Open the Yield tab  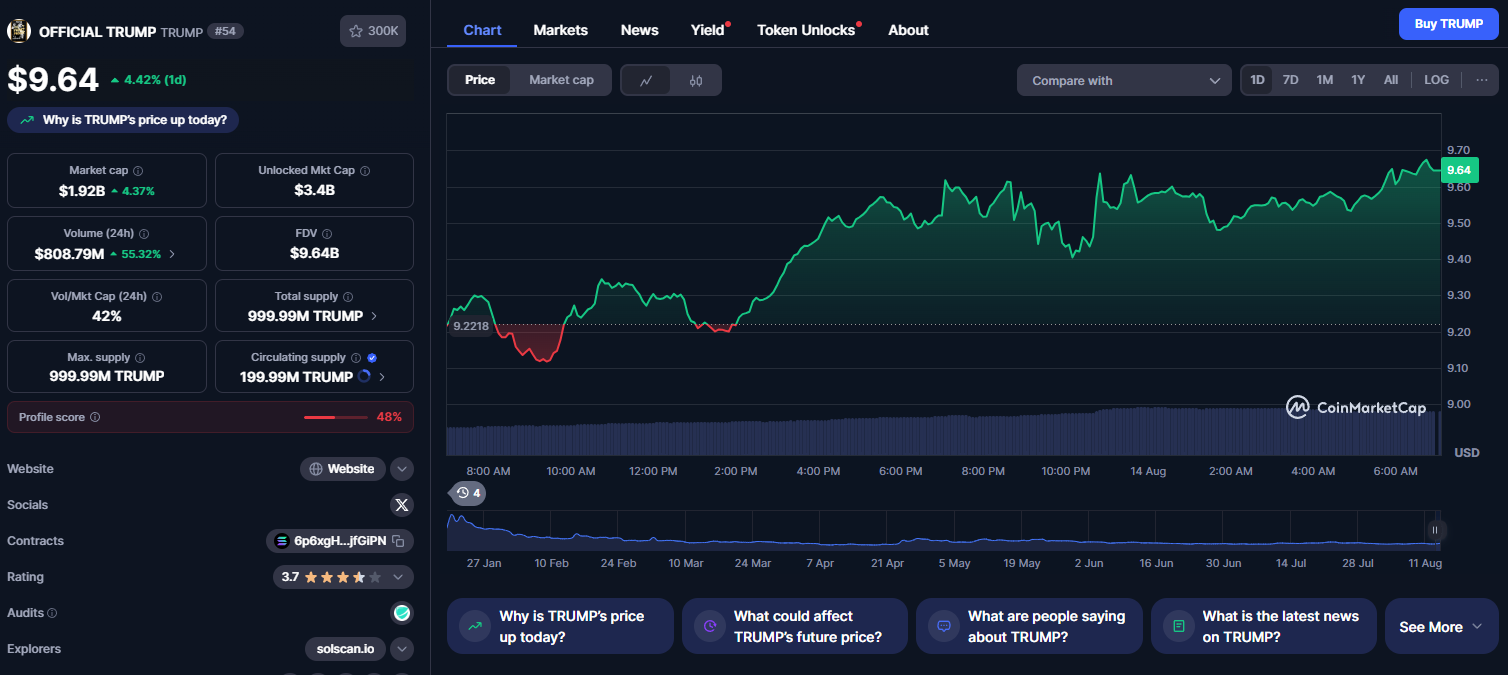pos(708,30)
